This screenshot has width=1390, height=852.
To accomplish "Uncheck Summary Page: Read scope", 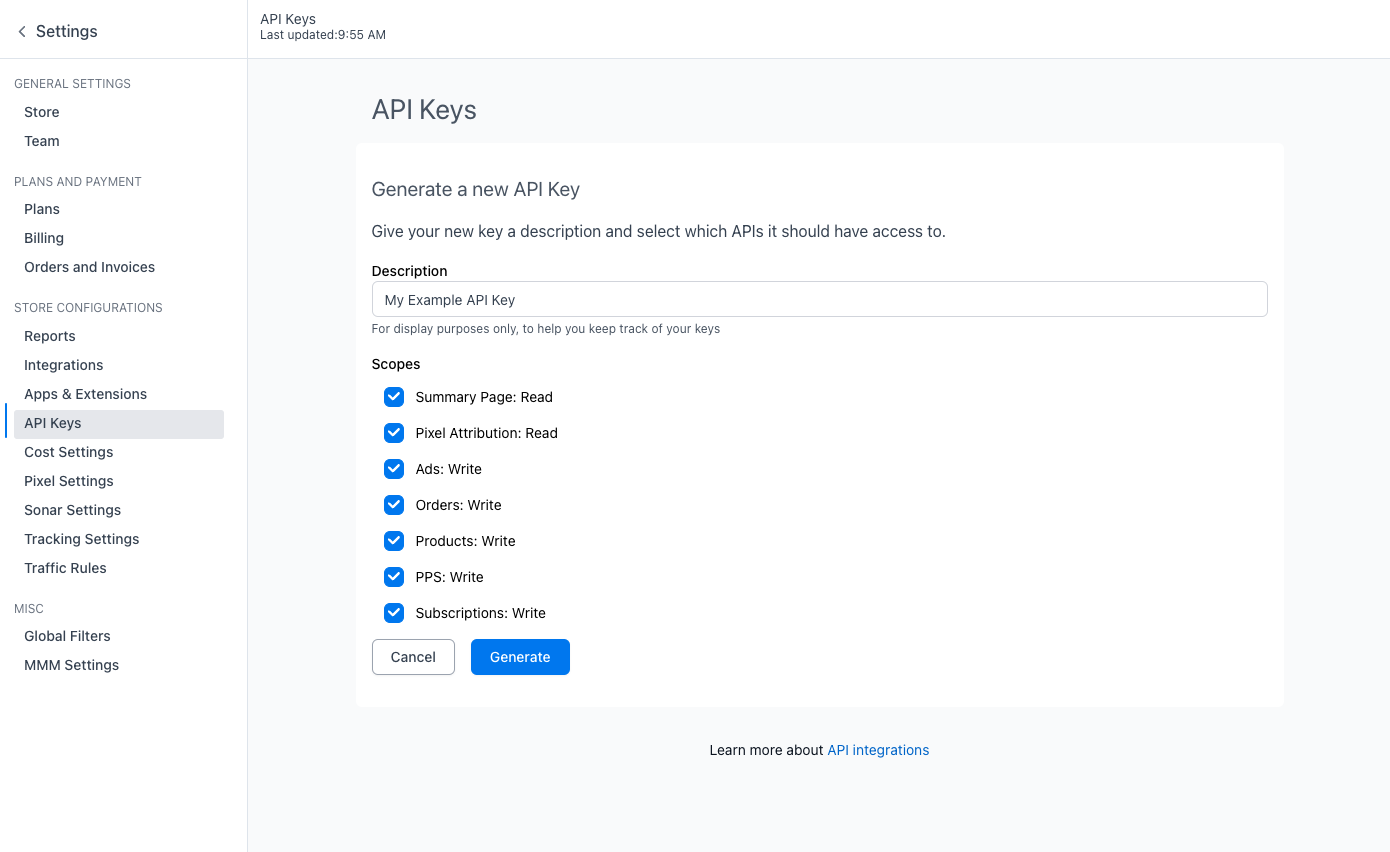I will pos(394,397).
